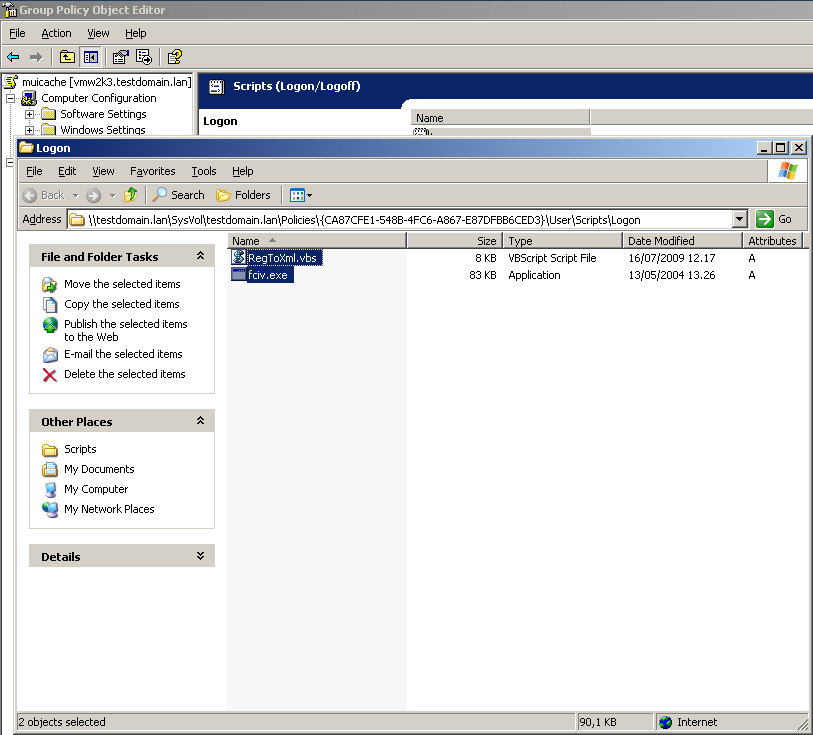Screen dimensions: 813x735
Task: Collapse the Computer Configuration tree node
Action: tap(10, 98)
